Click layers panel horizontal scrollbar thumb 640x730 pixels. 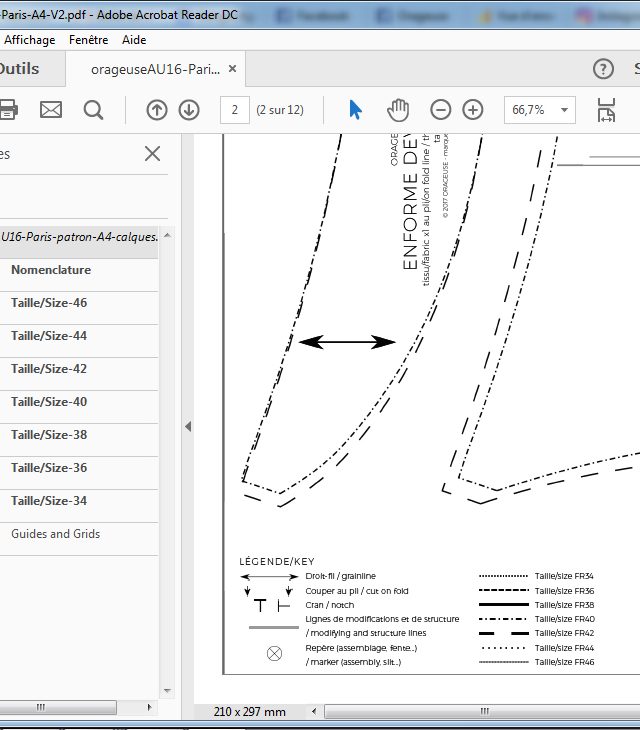(58, 707)
